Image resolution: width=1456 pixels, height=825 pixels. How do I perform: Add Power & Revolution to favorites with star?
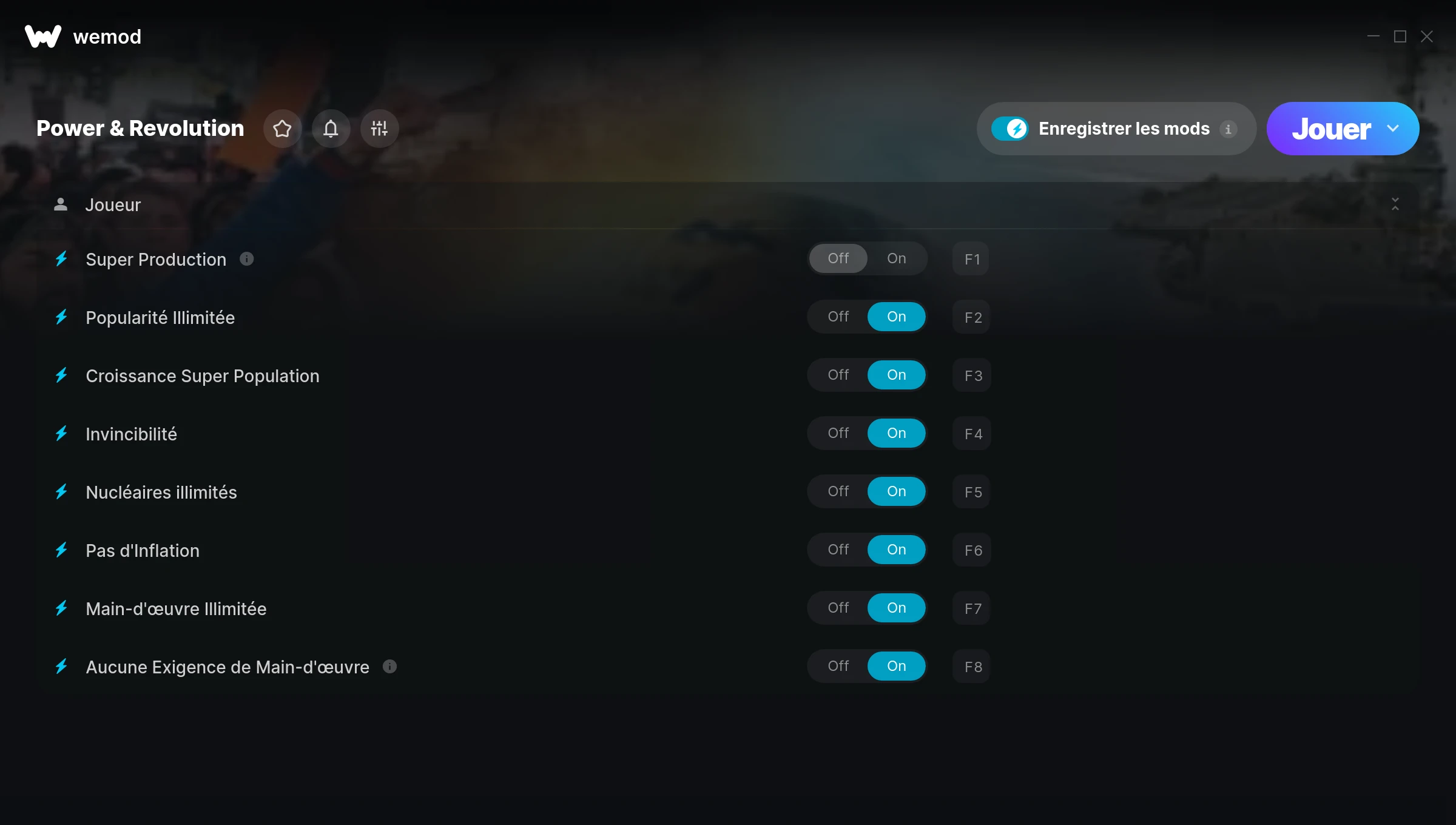(282, 129)
